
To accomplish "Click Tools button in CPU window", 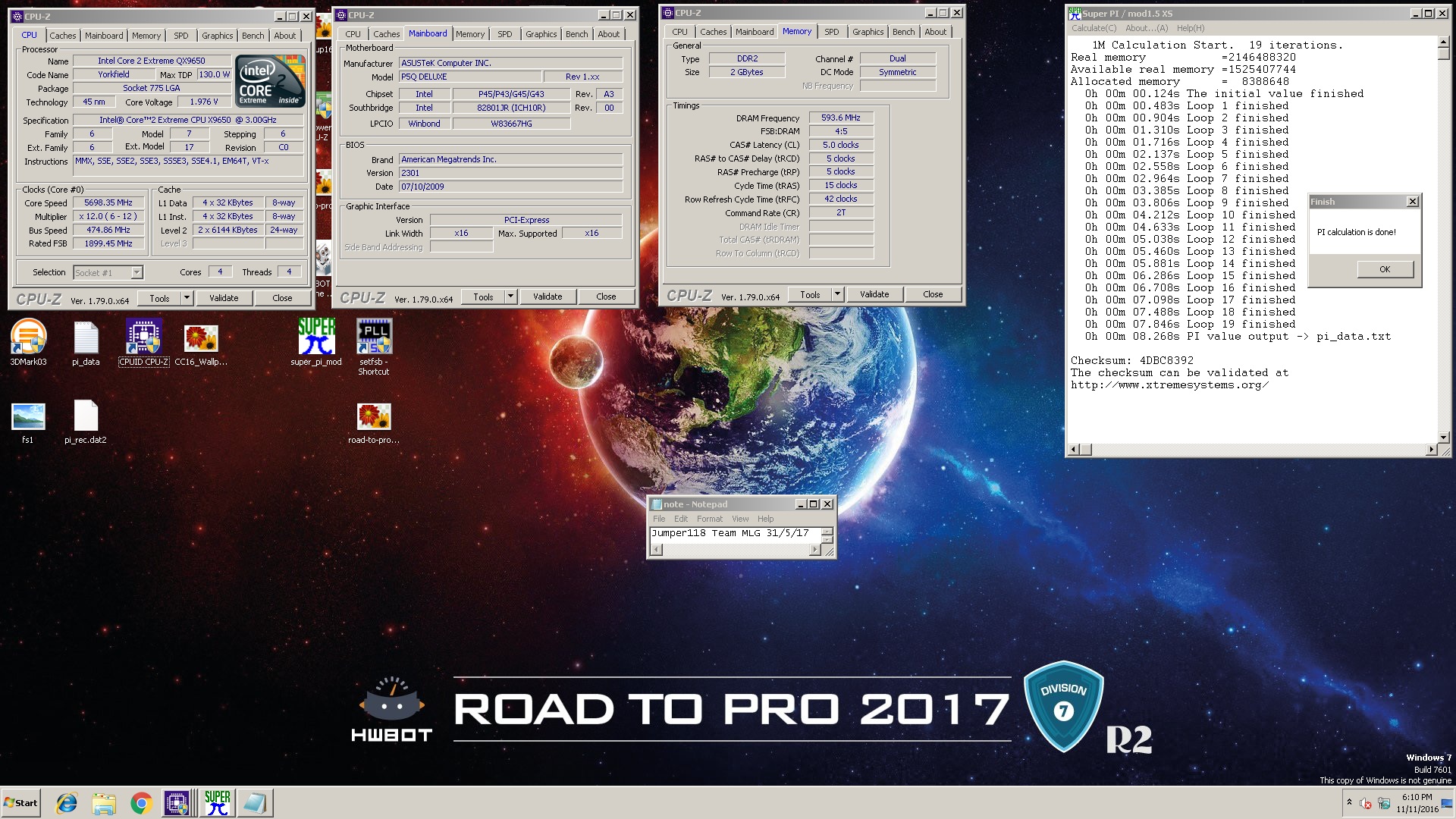I will (159, 298).
